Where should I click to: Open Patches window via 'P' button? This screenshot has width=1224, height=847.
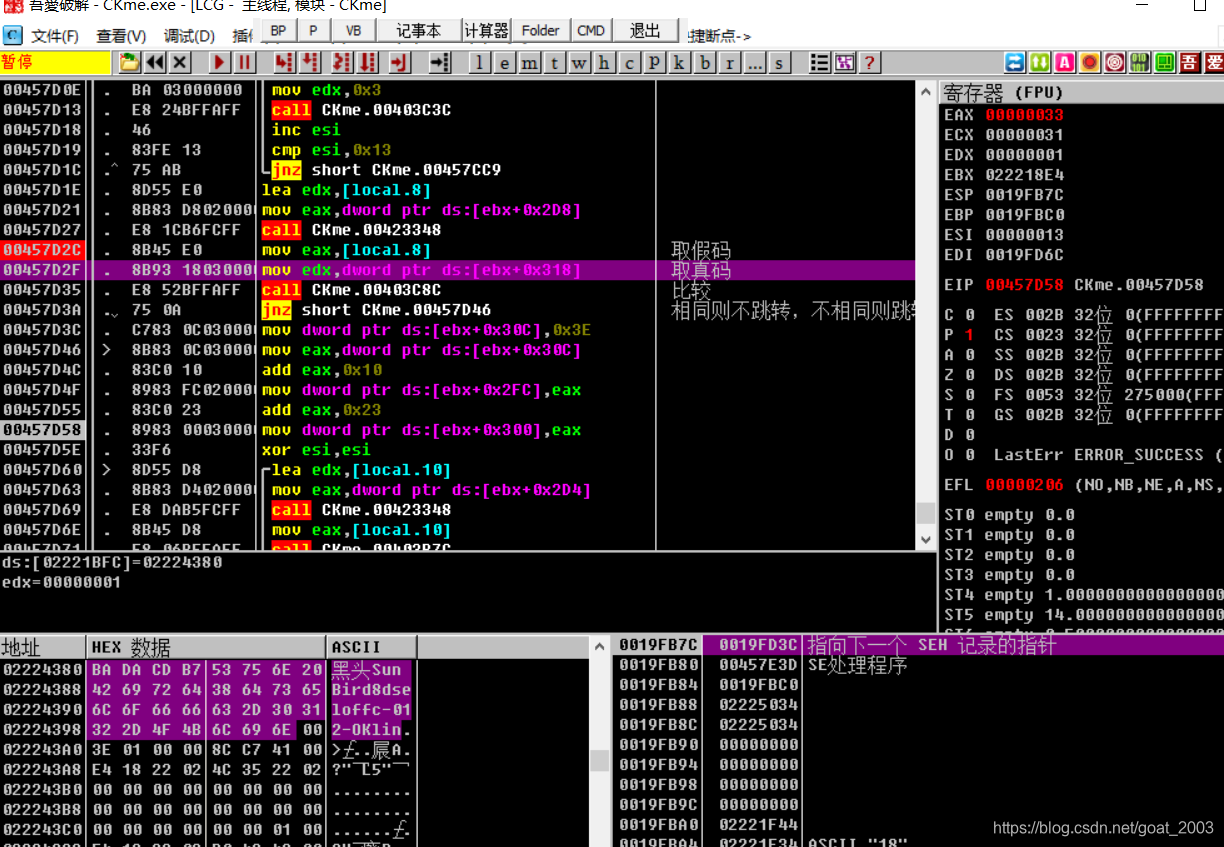tap(655, 63)
